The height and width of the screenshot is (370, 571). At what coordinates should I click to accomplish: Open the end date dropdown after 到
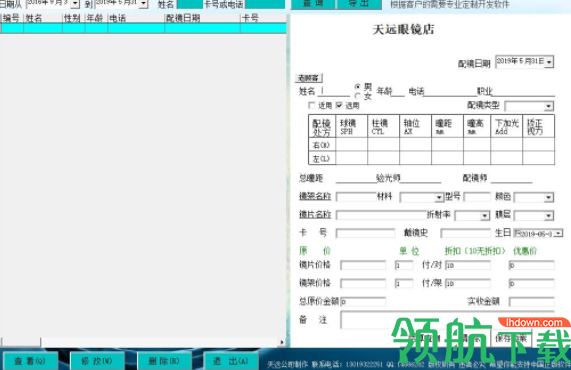coord(143,4)
